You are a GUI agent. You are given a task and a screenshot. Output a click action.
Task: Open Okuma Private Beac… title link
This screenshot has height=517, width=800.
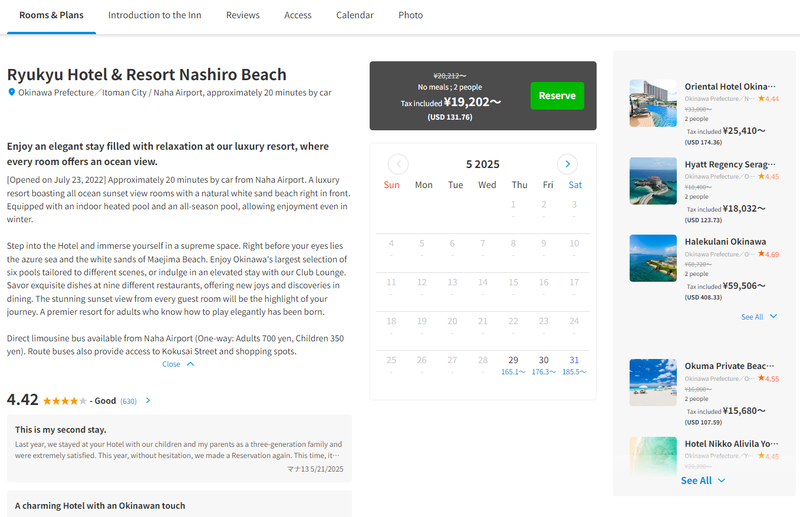pos(730,366)
